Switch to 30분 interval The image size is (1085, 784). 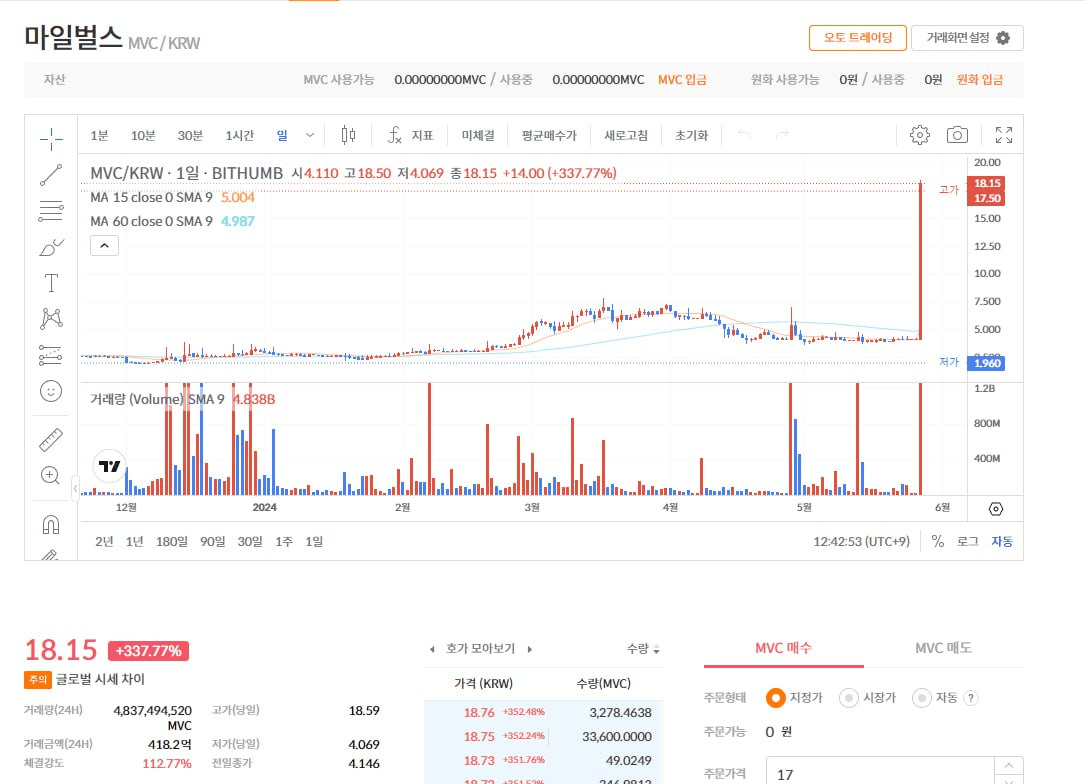(x=190, y=135)
